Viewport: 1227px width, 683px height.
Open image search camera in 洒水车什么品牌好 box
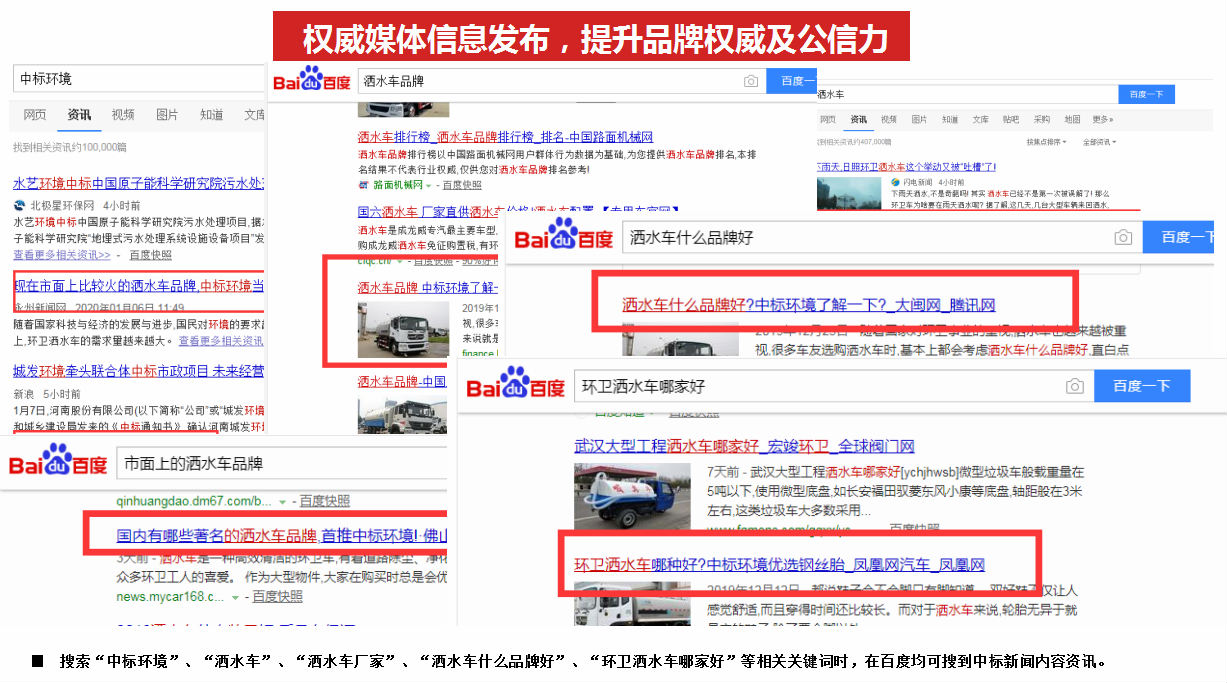point(1123,237)
